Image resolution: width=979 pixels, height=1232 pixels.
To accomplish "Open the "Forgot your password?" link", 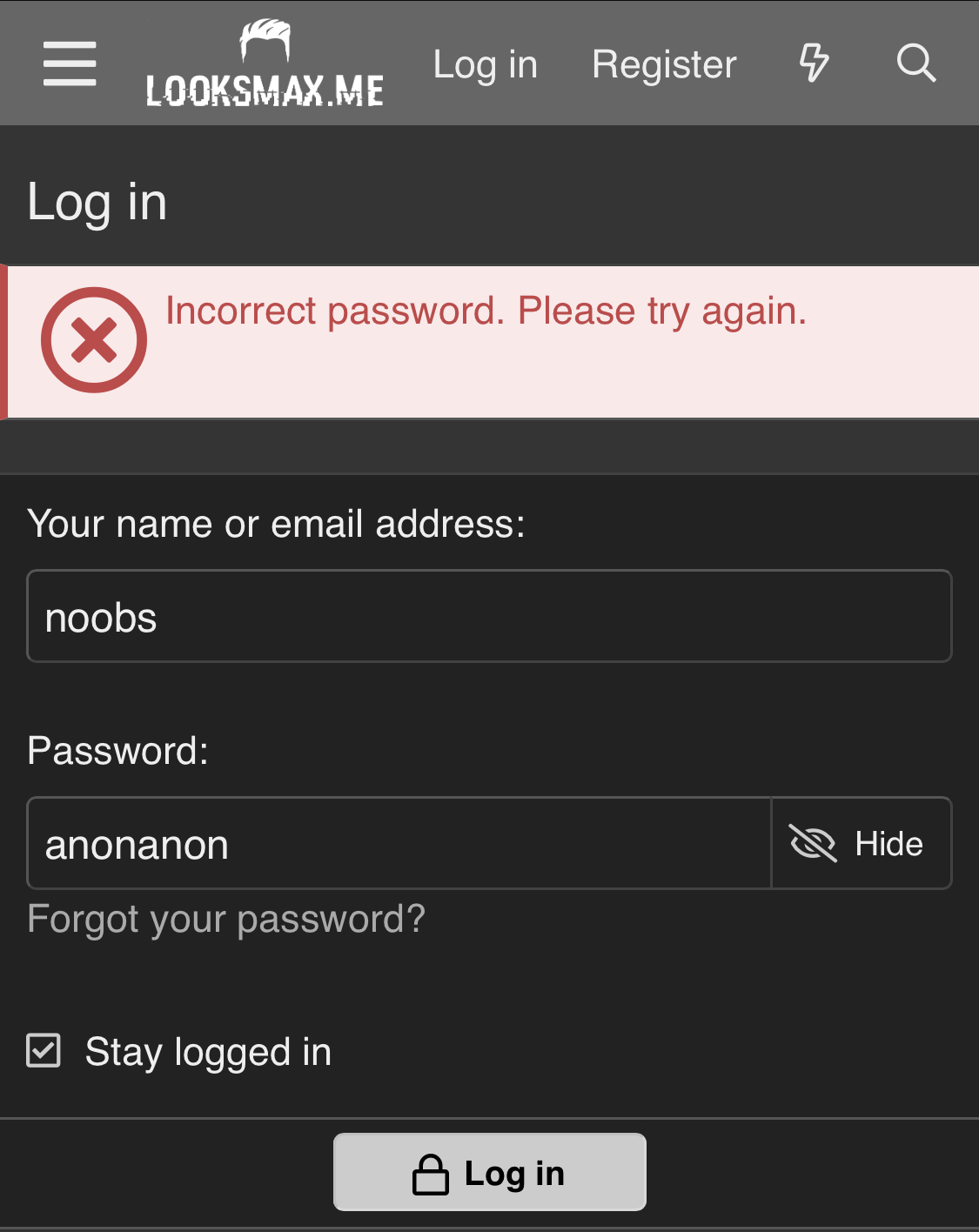I will coord(226,919).
